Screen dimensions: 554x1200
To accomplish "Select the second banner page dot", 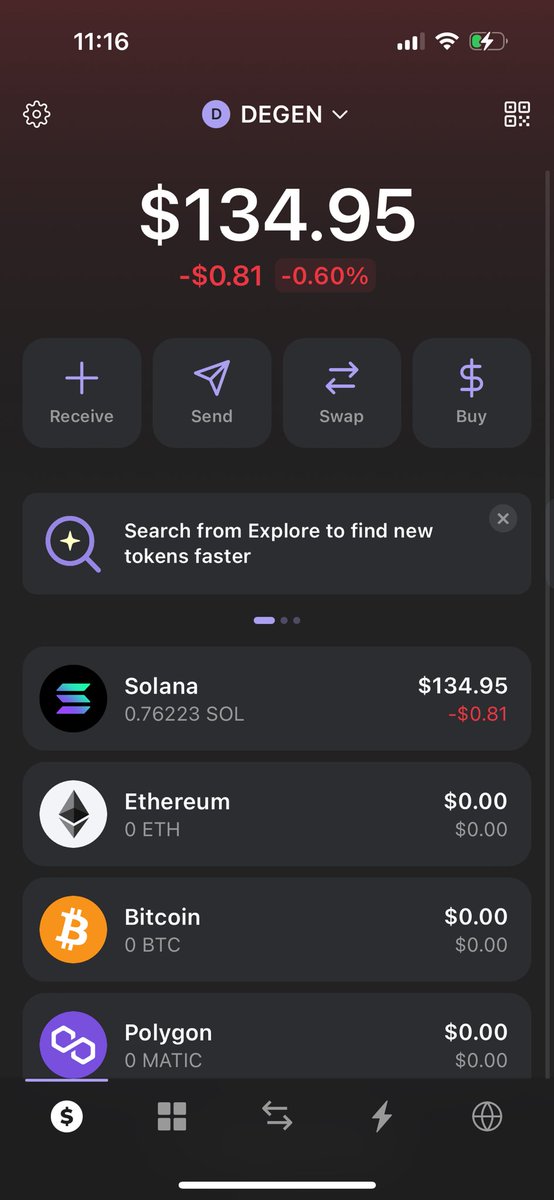I will point(285,620).
